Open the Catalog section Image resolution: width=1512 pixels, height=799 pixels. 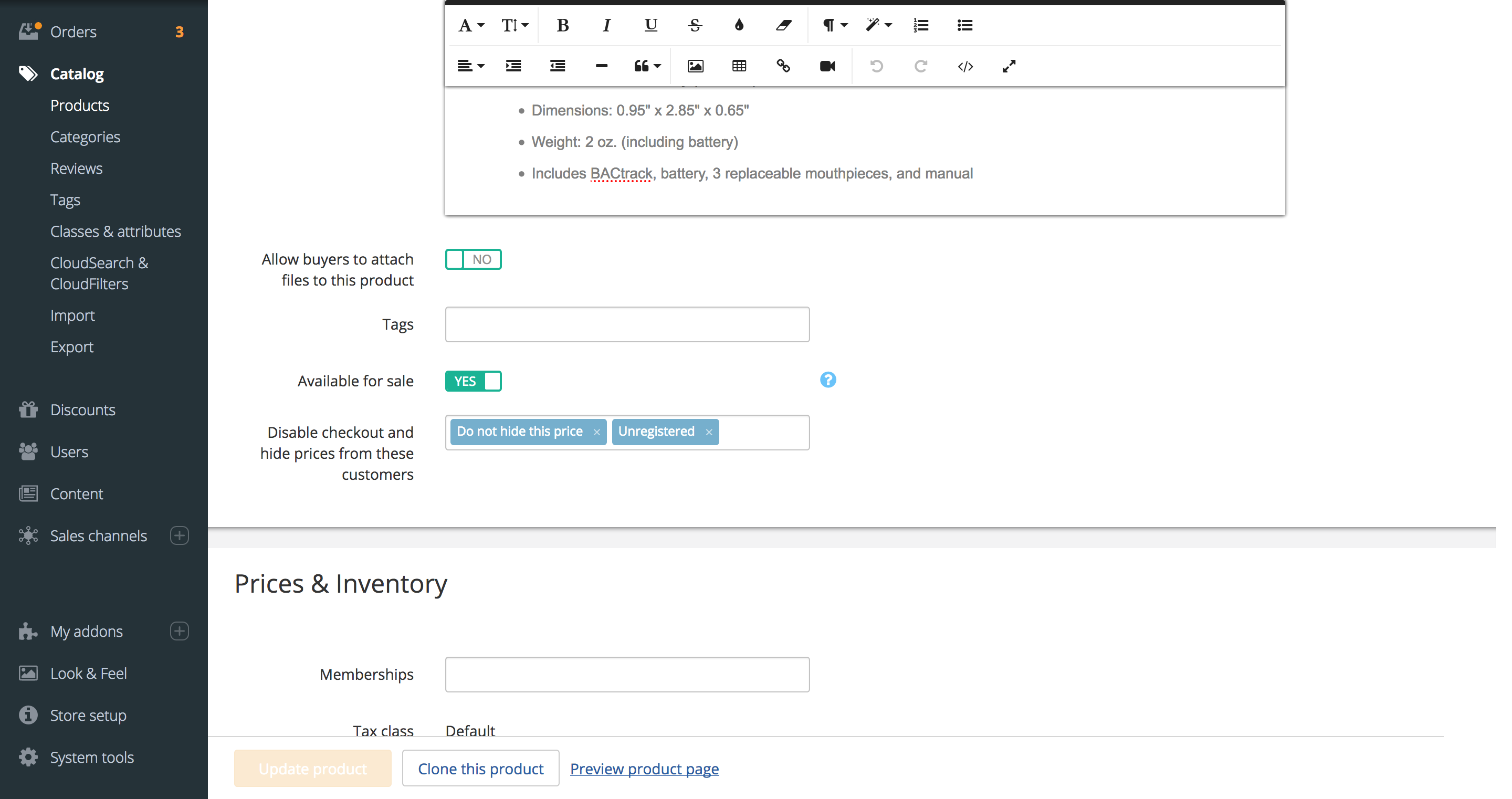tap(77, 74)
